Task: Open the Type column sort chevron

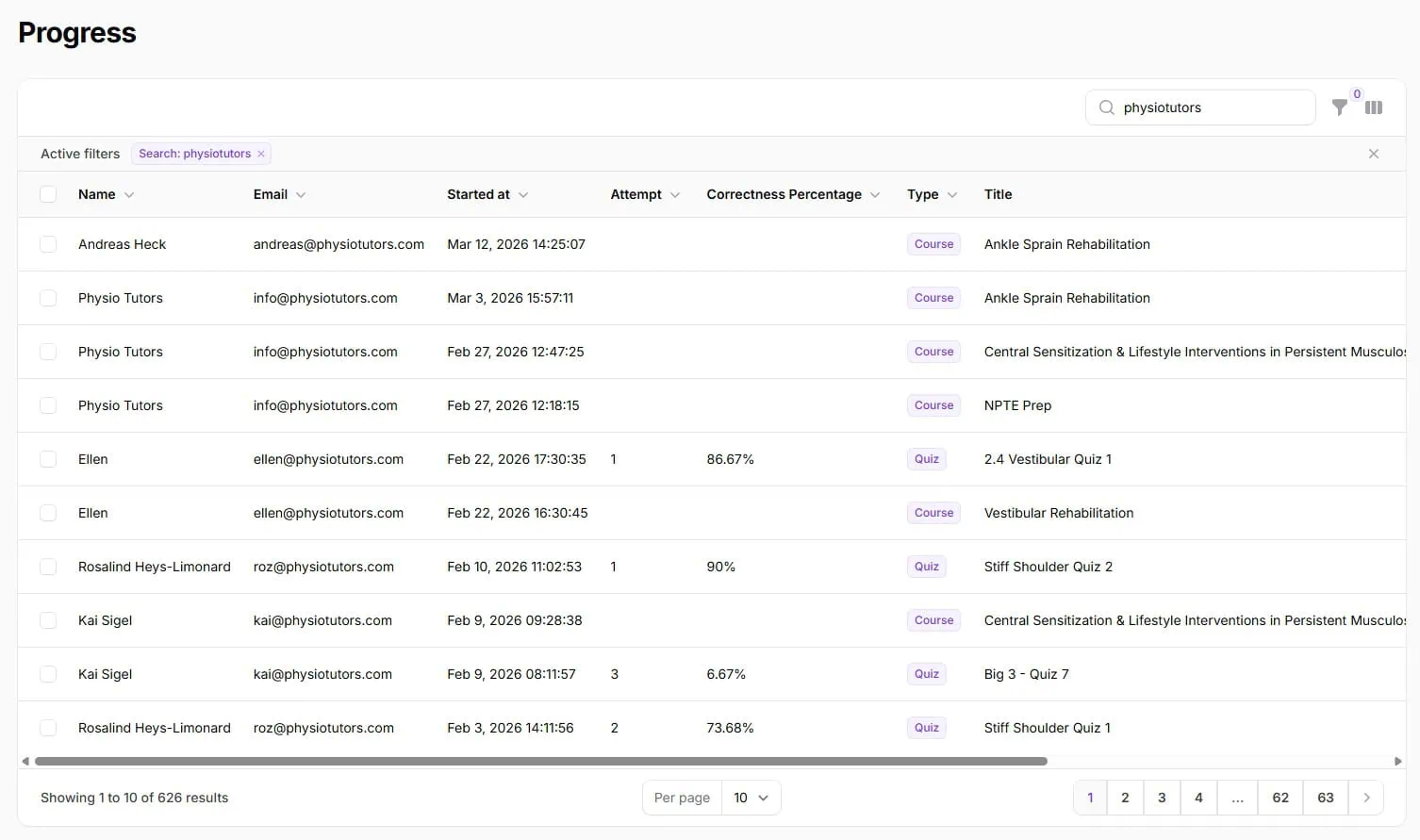Action: click(x=952, y=194)
